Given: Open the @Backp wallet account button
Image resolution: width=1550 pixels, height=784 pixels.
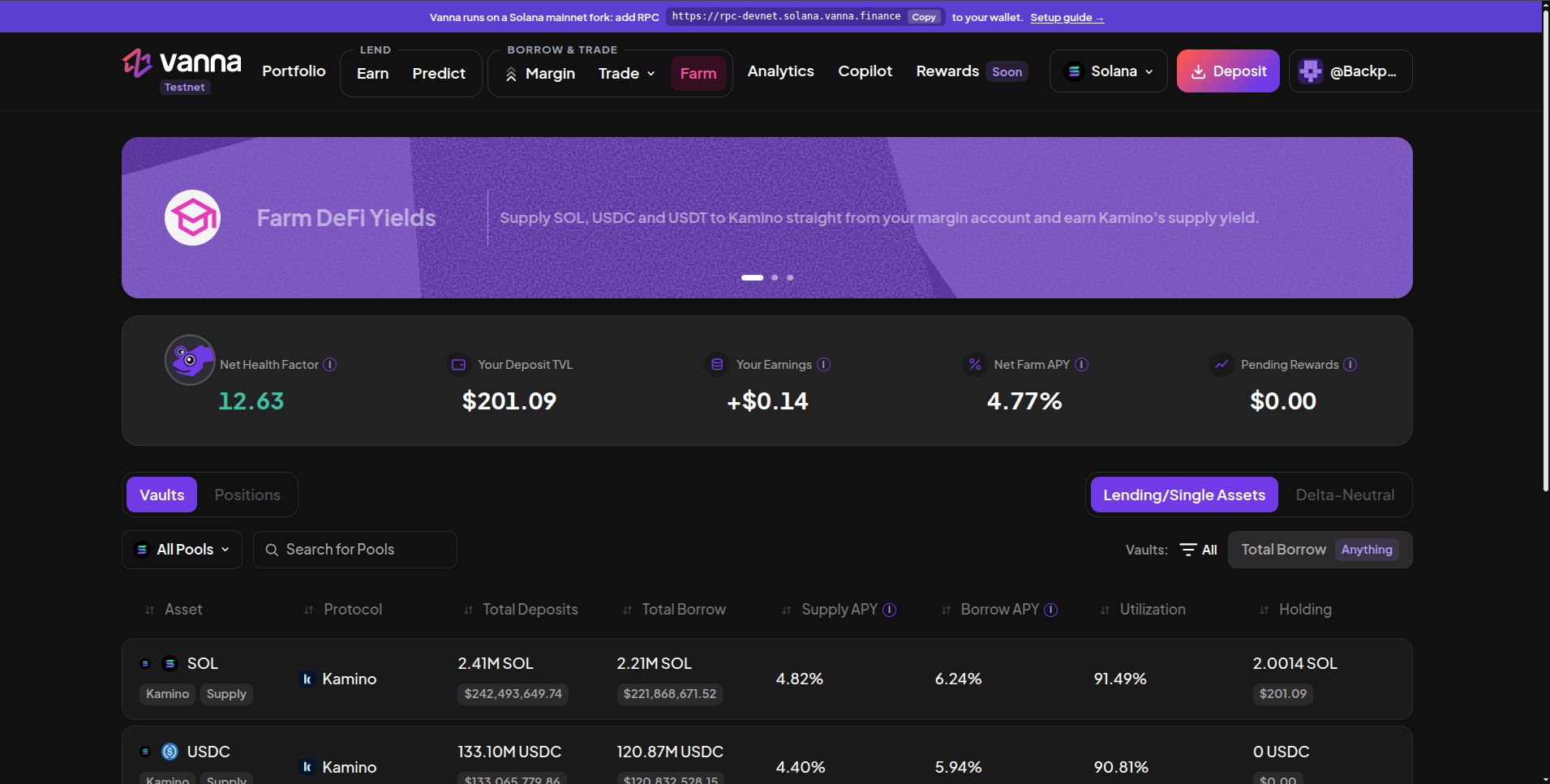Looking at the screenshot, I should point(1350,71).
